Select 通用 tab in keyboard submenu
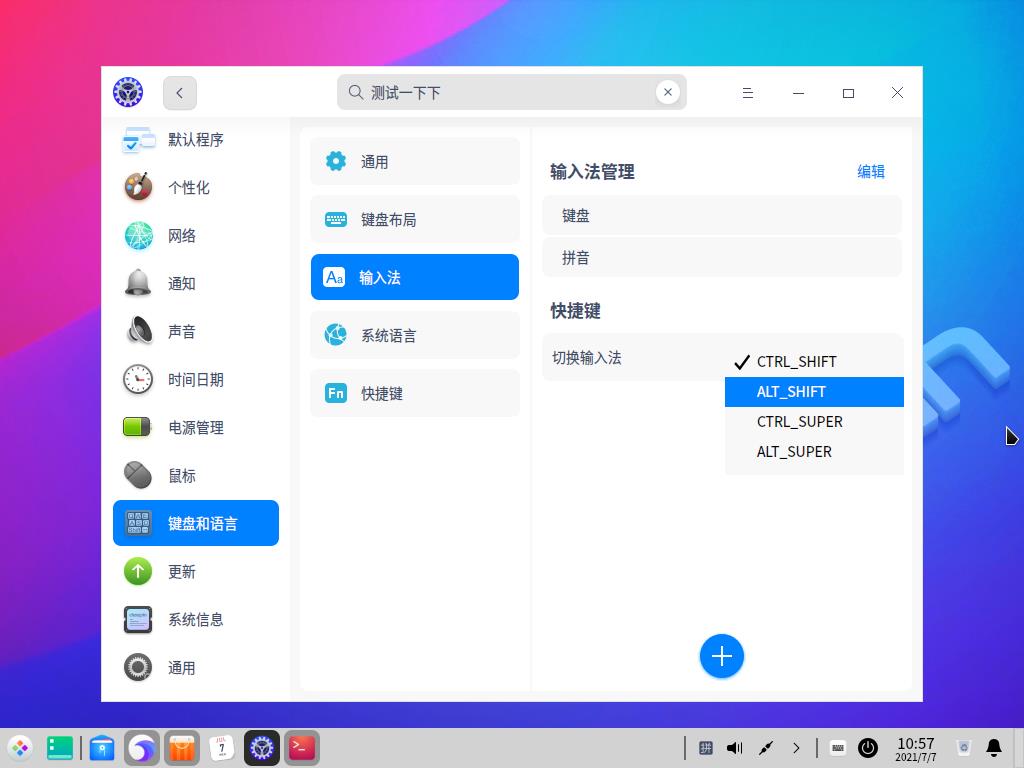This screenshot has height=768, width=1024. (415, 161)
